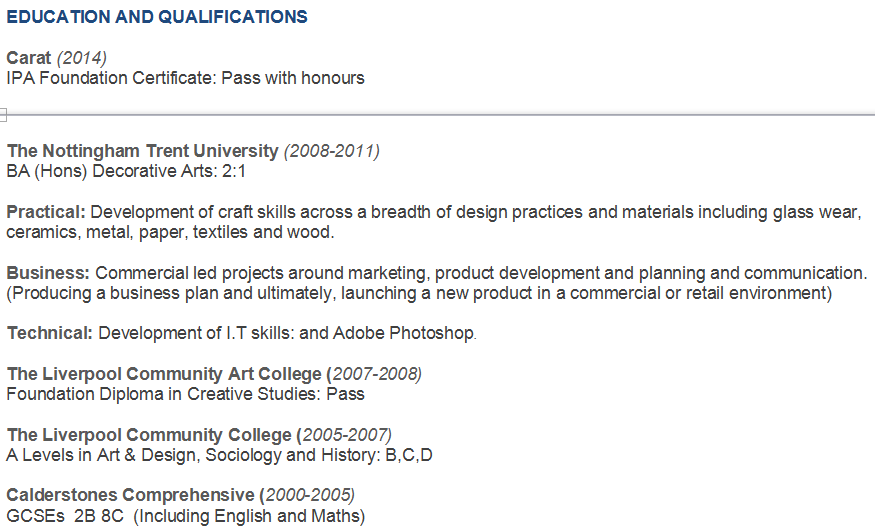Click the bold Practical: label
The width and height of the screenshot is (875, 531).
coord(46,212)
